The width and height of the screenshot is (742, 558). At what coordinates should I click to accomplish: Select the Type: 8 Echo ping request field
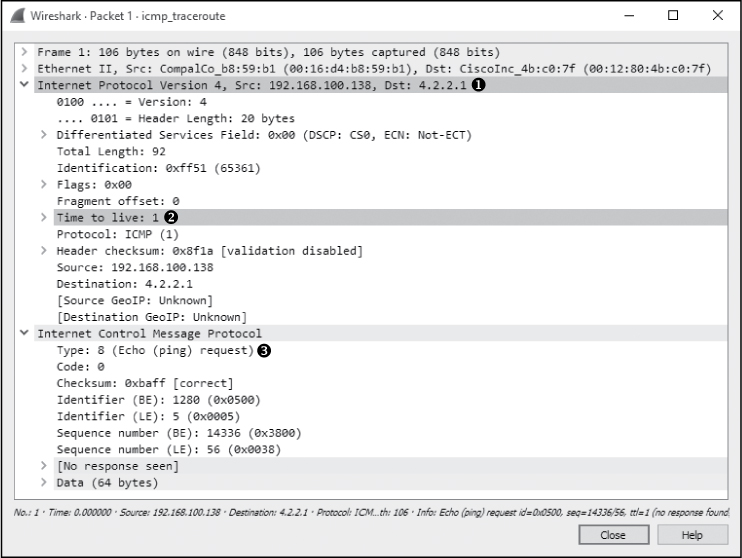[390, 350]
